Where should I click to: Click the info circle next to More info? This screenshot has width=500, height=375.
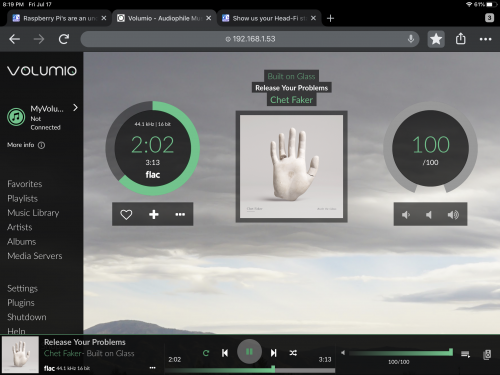click(x=41, y=145)
